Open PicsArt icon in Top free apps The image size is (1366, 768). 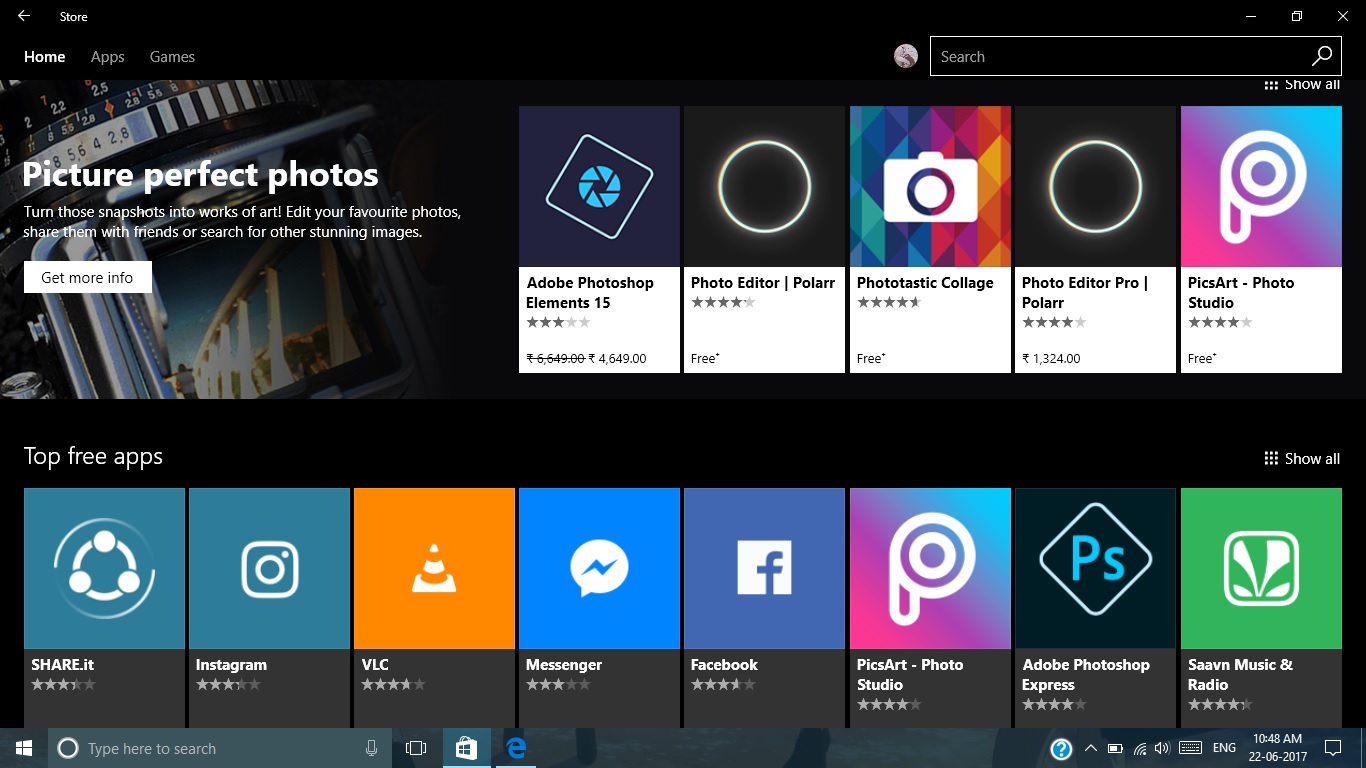click(930, 568)
